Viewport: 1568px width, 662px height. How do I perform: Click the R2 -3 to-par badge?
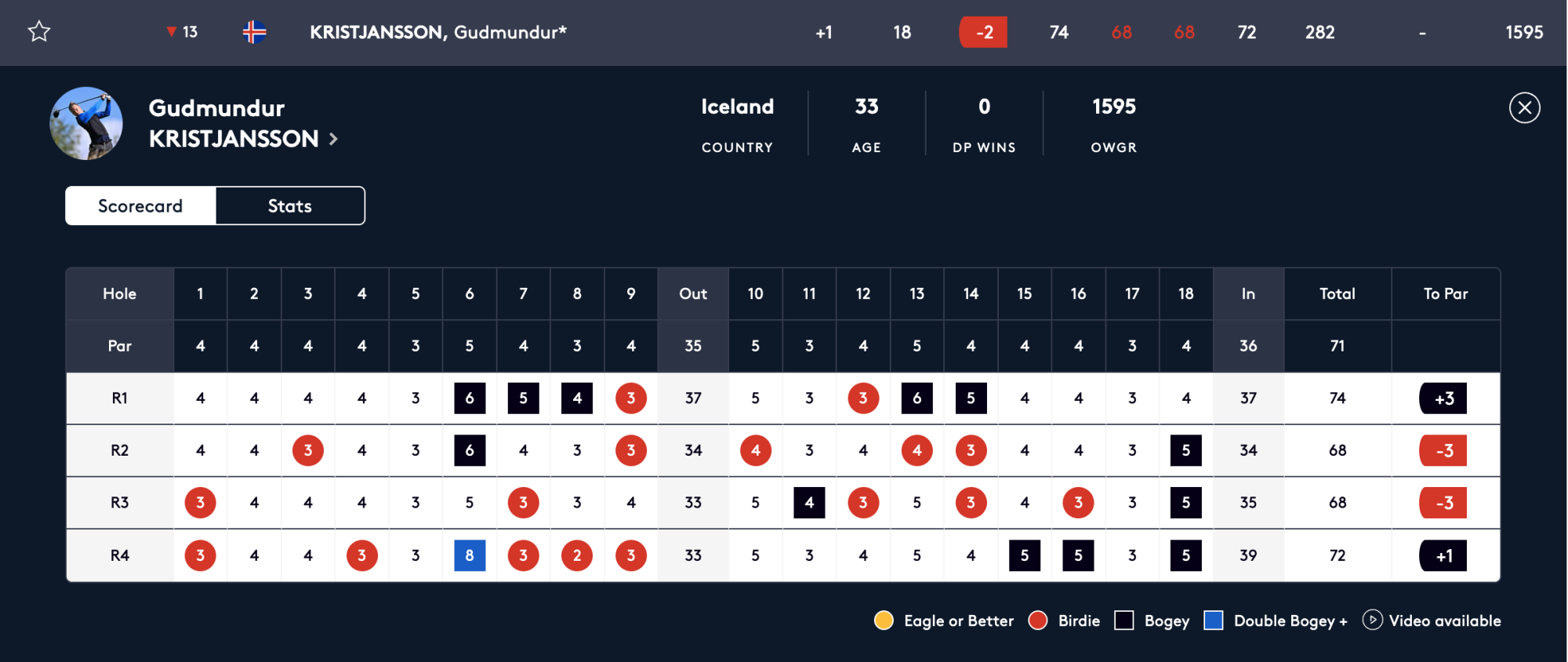[x=1443, y=450]
